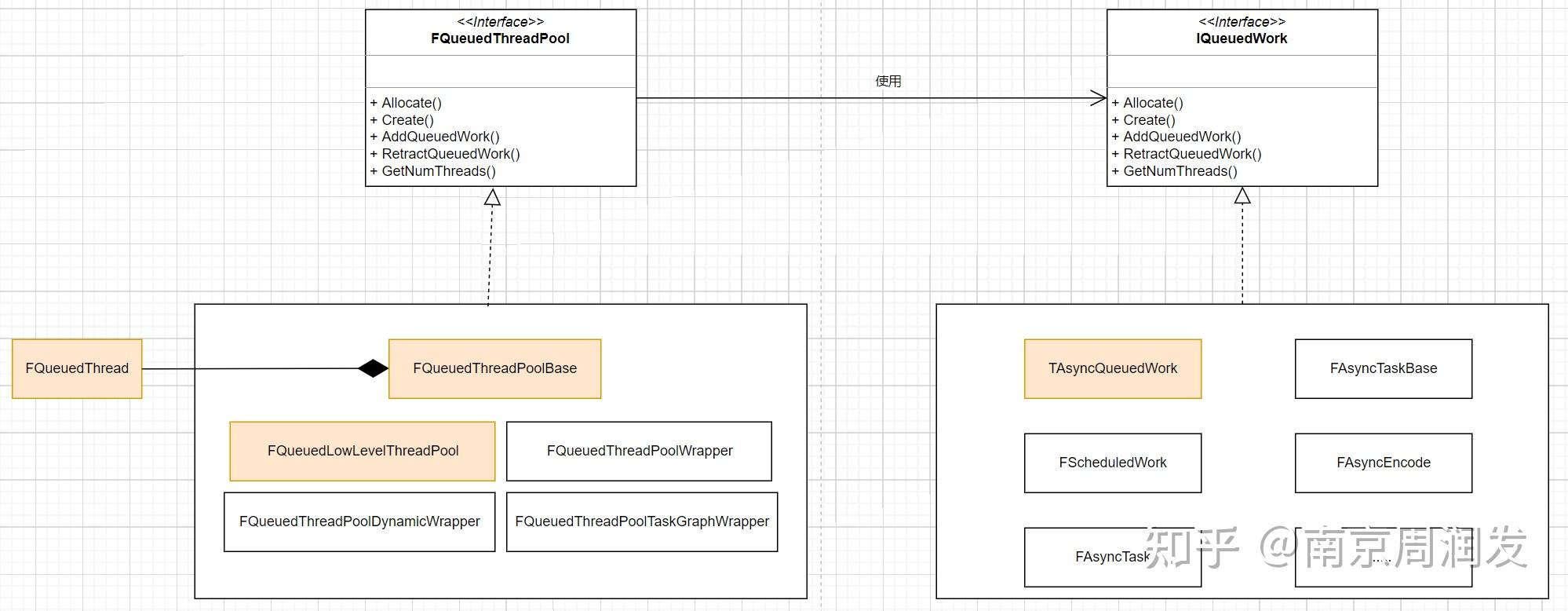Select the TAsyncQueuedWork box
Image resolution: width=1568 pixels, height=611 pixels.
(1113, 368)
